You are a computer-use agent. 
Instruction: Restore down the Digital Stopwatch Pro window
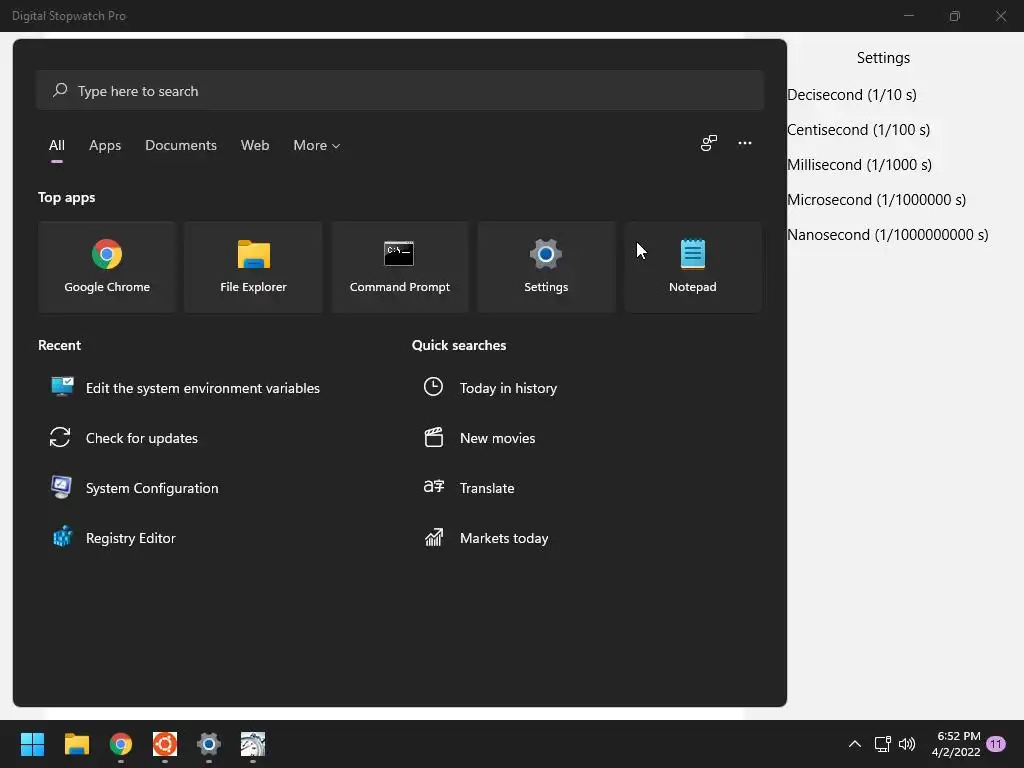click(955, 16)
